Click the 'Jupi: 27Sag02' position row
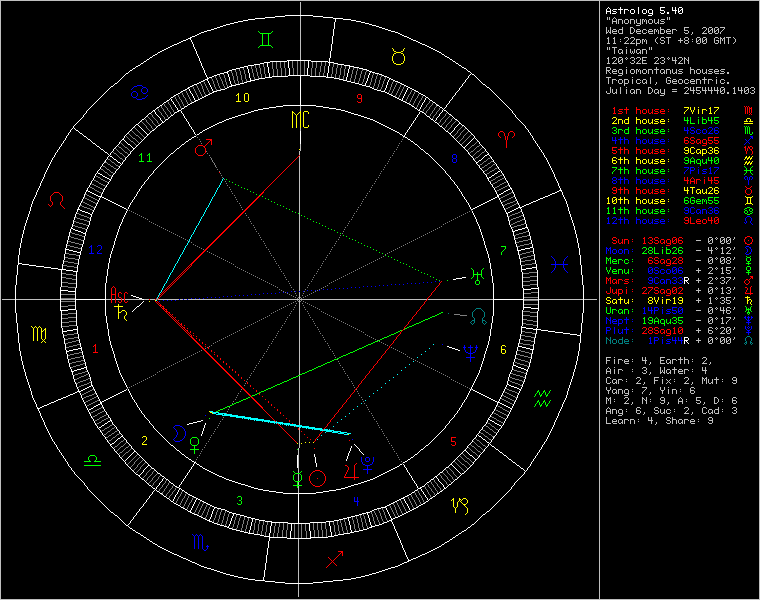Screen dimensions: 760x600 click(680, 291)
